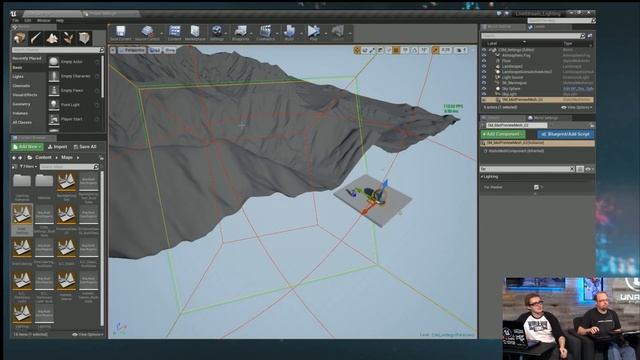Open View Options in World Outliner

coord(577,107)
